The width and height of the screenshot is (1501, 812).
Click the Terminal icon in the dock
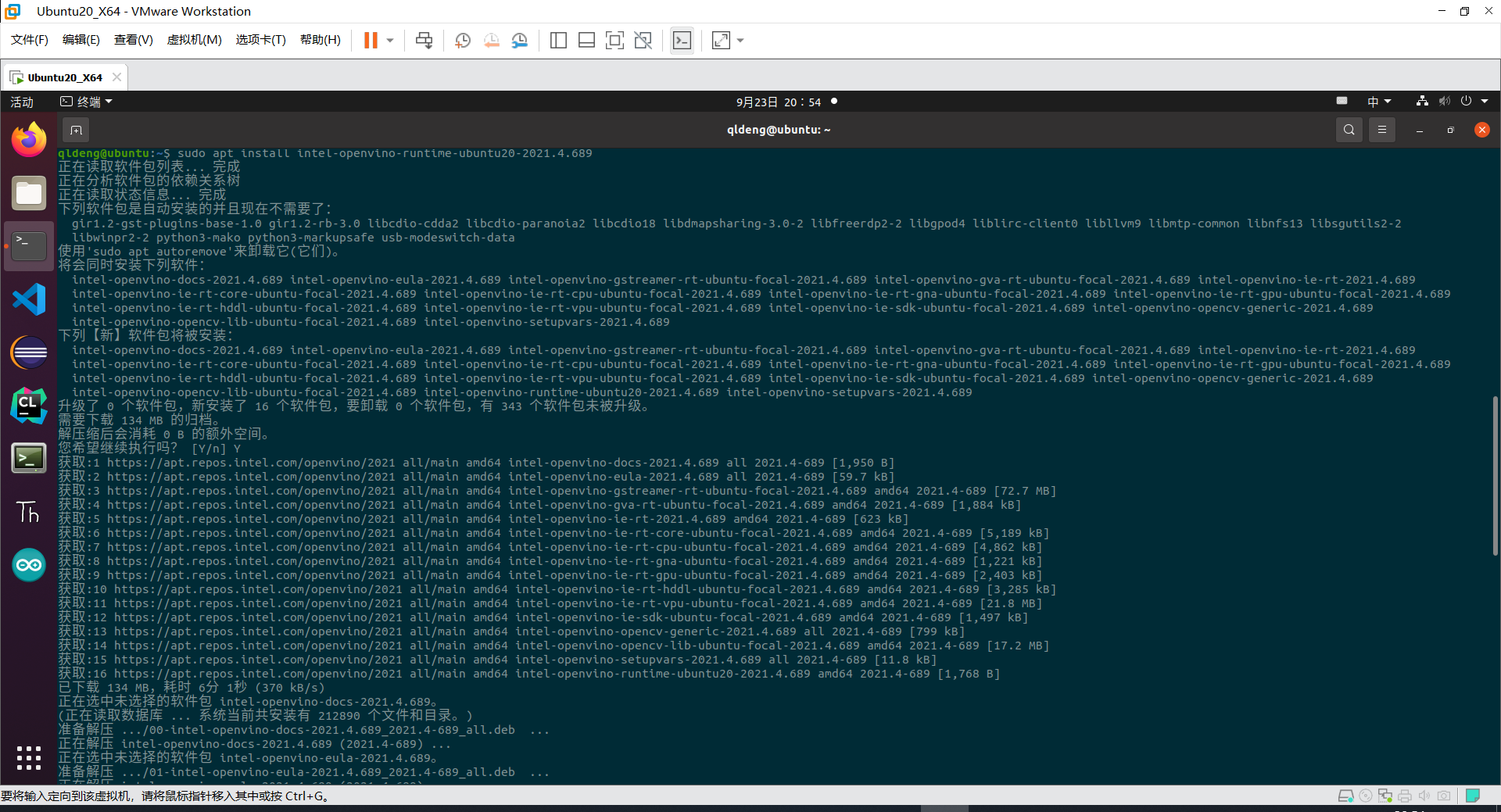29,246
